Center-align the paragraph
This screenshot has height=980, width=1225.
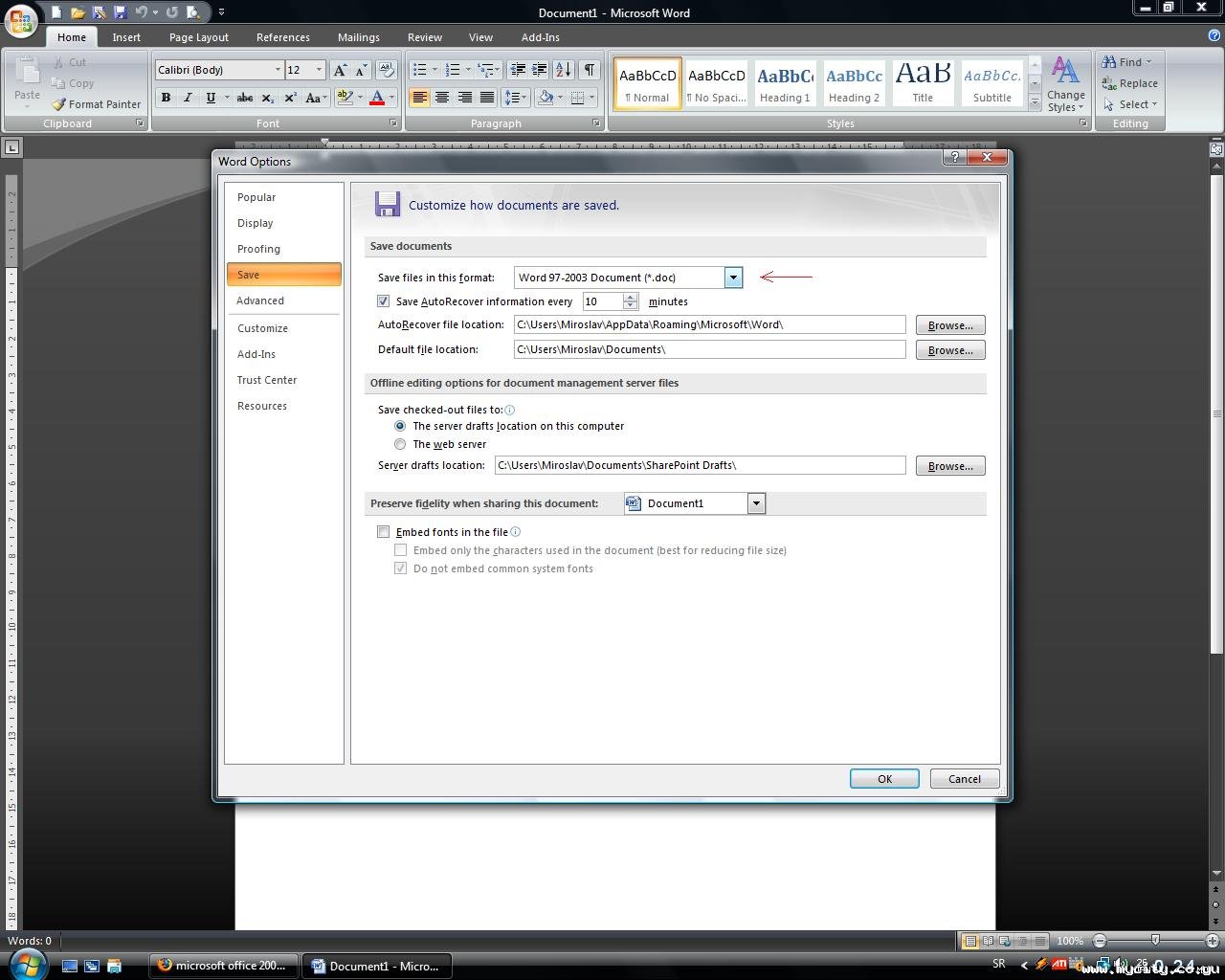coord(441,98)
